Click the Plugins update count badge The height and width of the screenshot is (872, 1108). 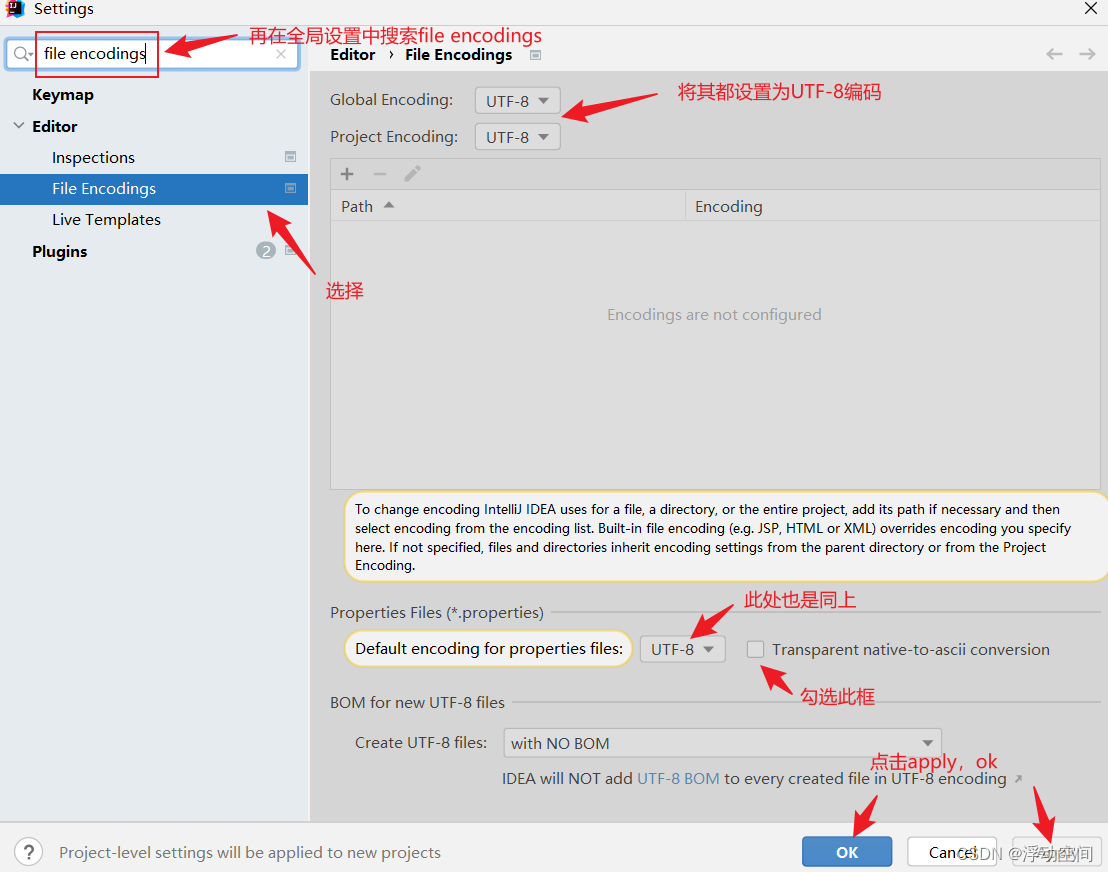[266, 250]
